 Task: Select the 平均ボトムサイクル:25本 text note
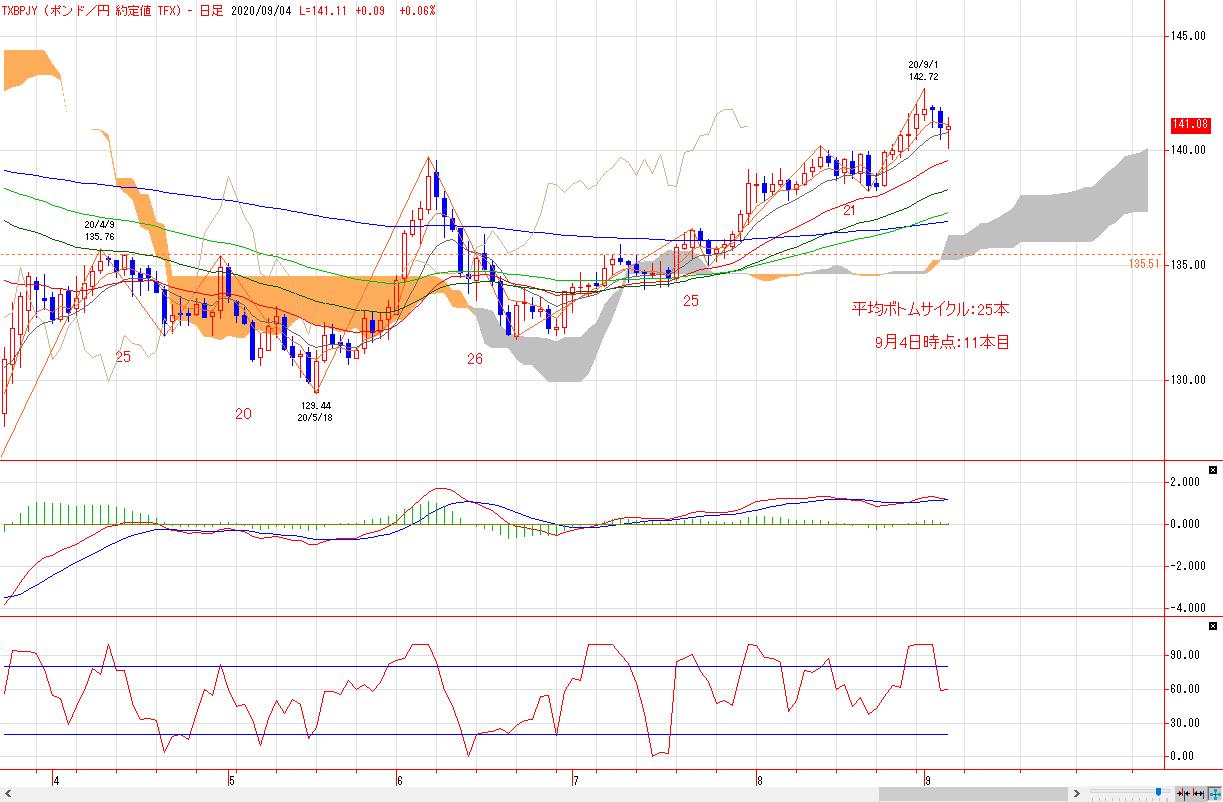coord(930,309)
